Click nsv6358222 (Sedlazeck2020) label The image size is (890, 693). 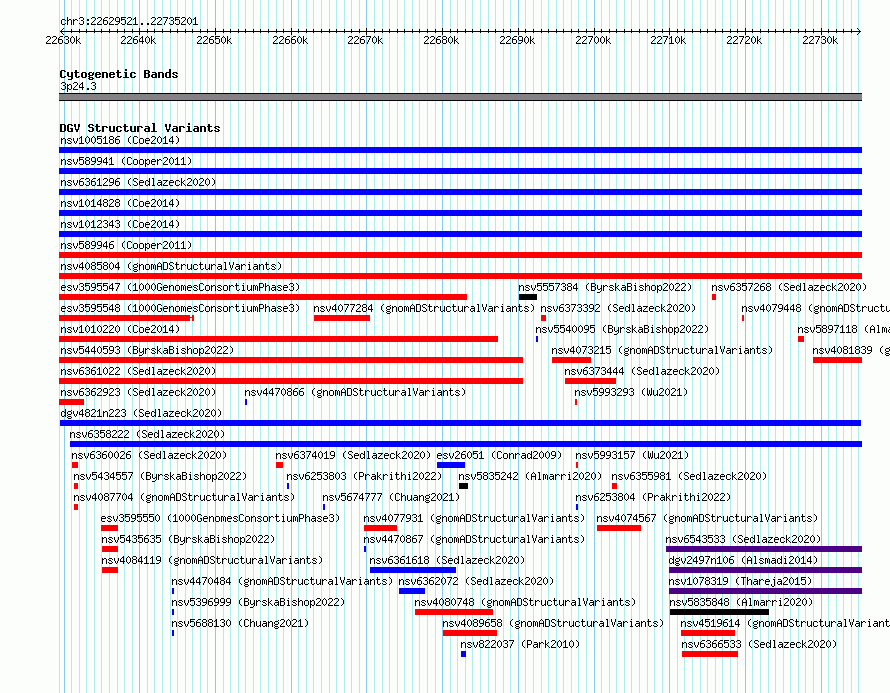click(147, 434)
